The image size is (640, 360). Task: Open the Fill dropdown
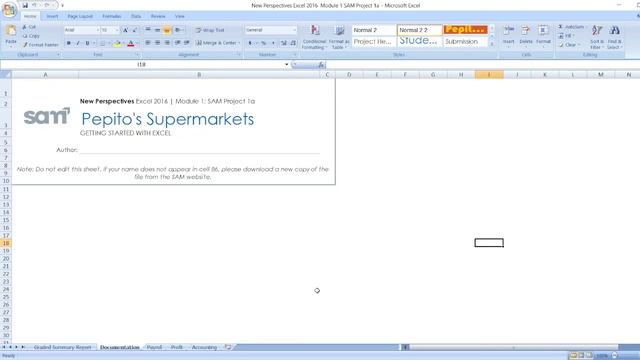pos(567,36)
